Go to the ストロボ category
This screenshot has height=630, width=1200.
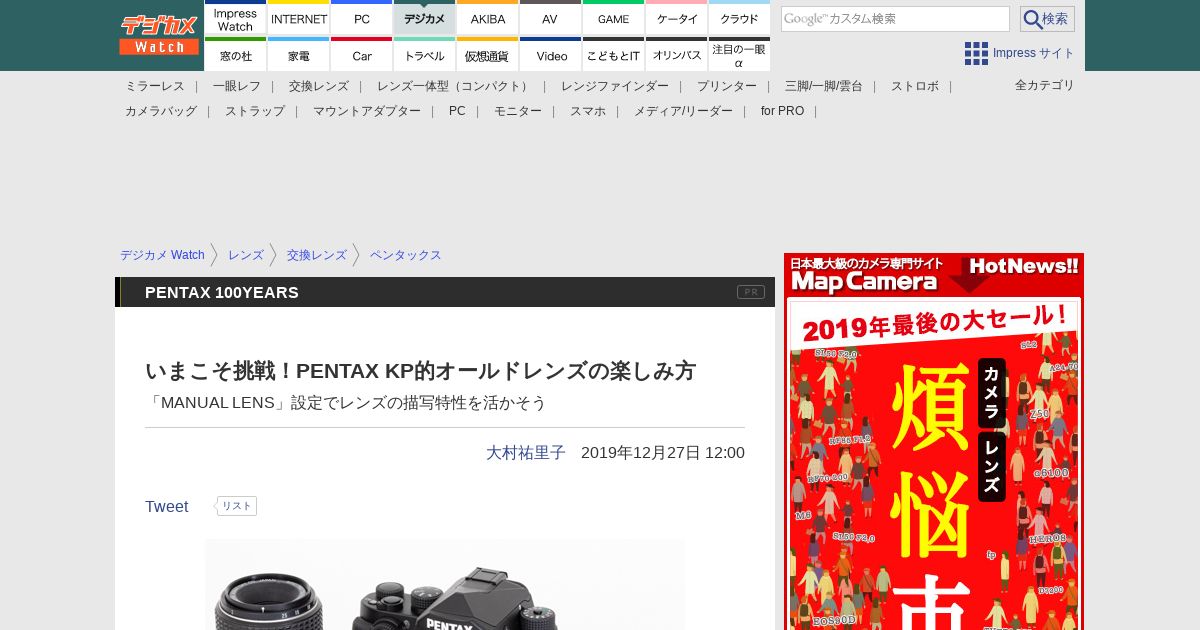pos(915,86)
